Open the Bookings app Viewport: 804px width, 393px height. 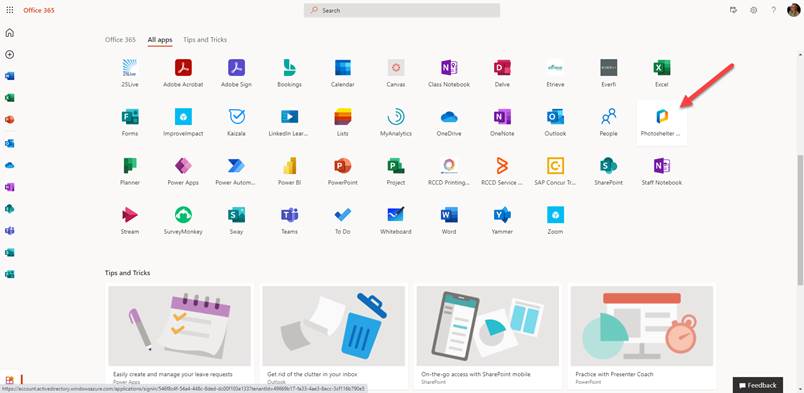point(289,73)
